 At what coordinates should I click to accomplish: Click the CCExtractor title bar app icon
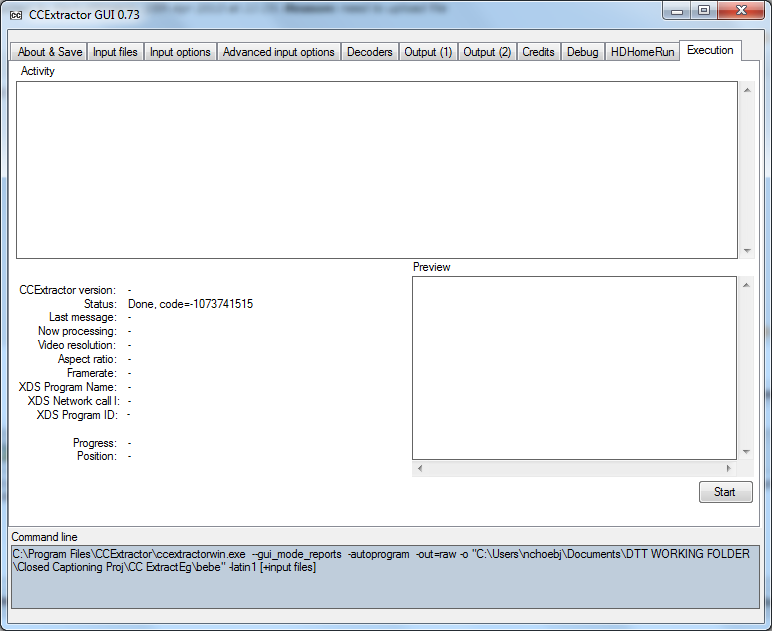point(16,15)
